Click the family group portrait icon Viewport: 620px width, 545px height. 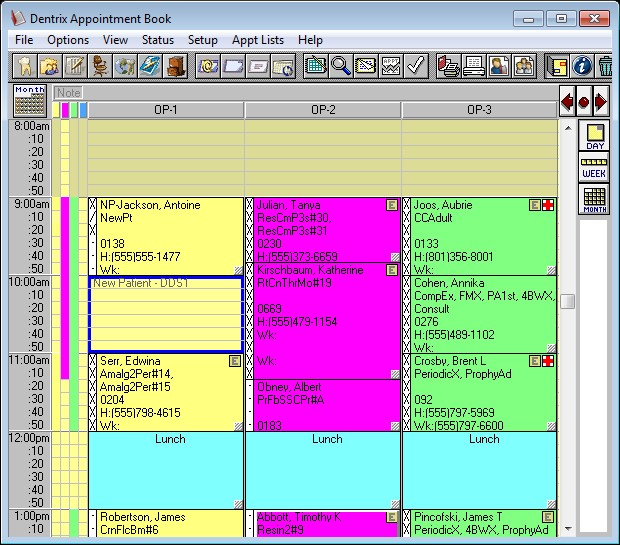524,66
